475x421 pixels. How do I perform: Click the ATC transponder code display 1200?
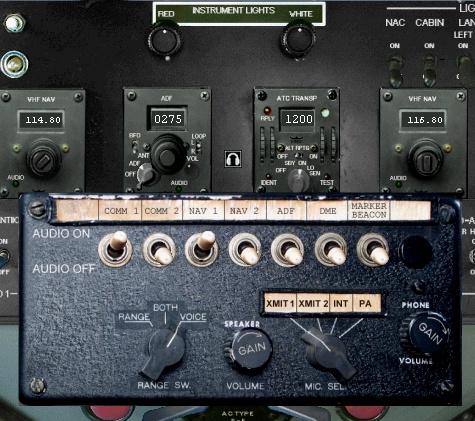(x=298, y=119)
